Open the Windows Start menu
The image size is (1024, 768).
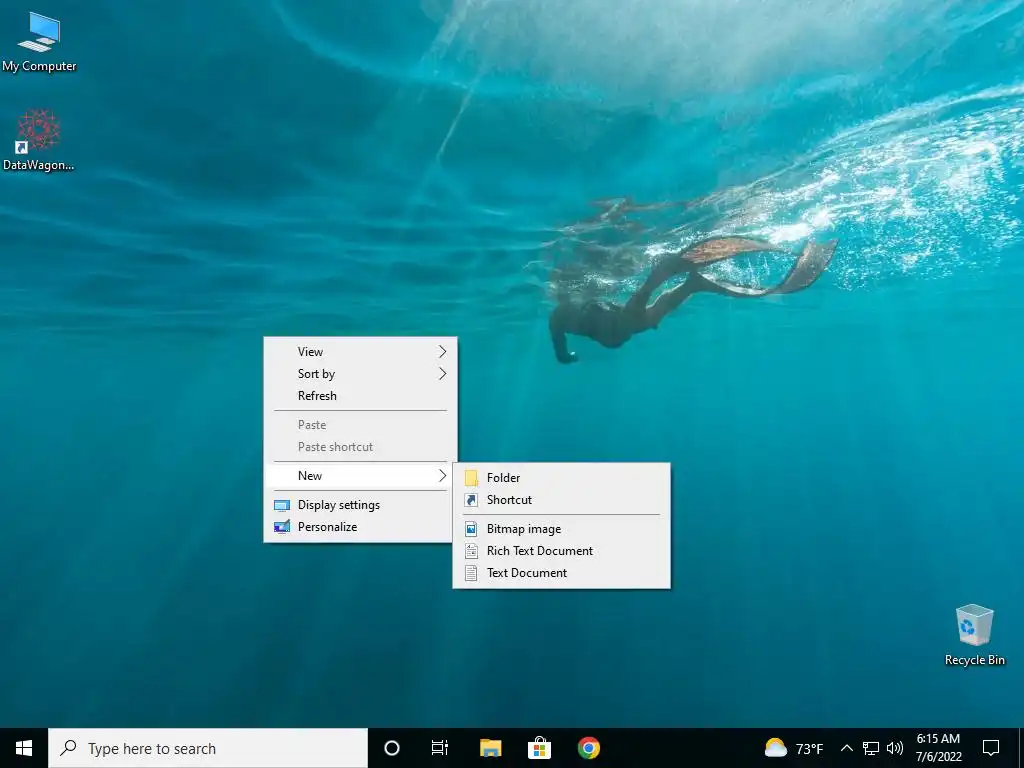tap(24, 748)
